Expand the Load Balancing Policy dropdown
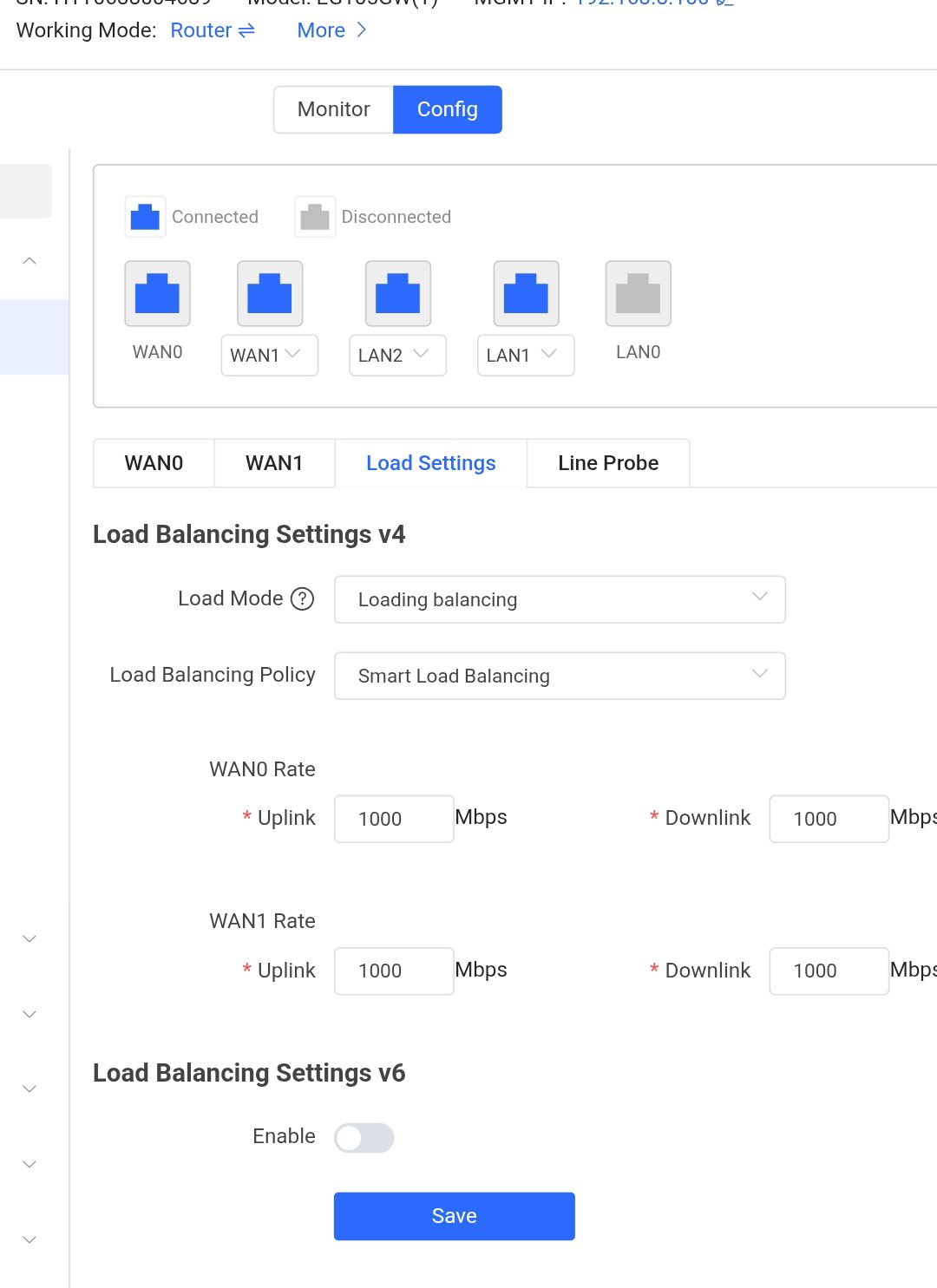This screenshot has height=1288, width=937. (560, 676)
